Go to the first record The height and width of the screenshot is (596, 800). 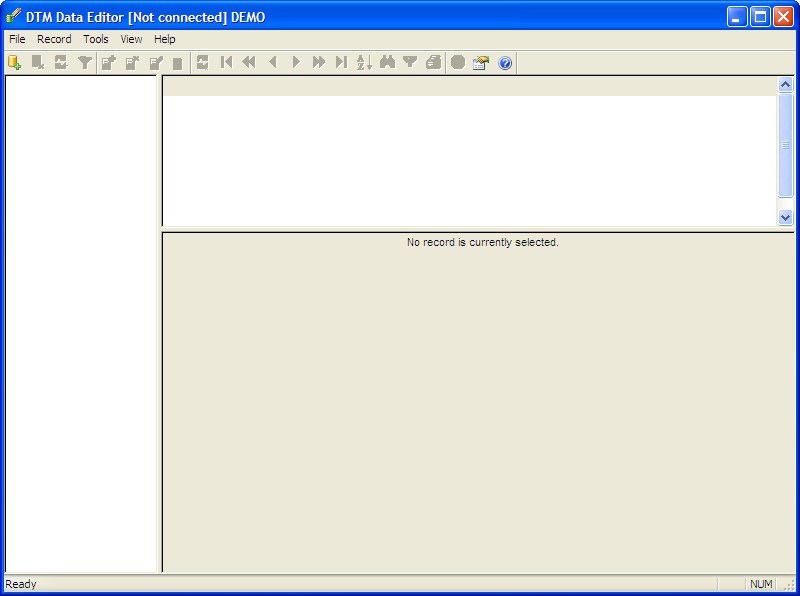(x=226, y=63)
